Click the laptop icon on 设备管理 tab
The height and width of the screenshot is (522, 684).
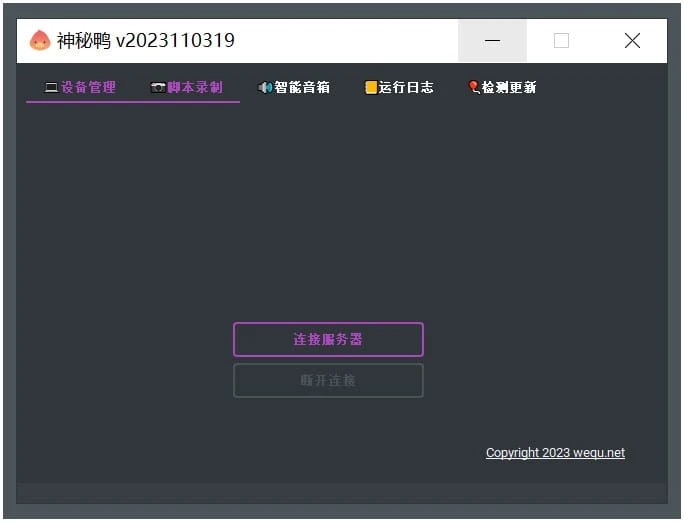(51, 88)
